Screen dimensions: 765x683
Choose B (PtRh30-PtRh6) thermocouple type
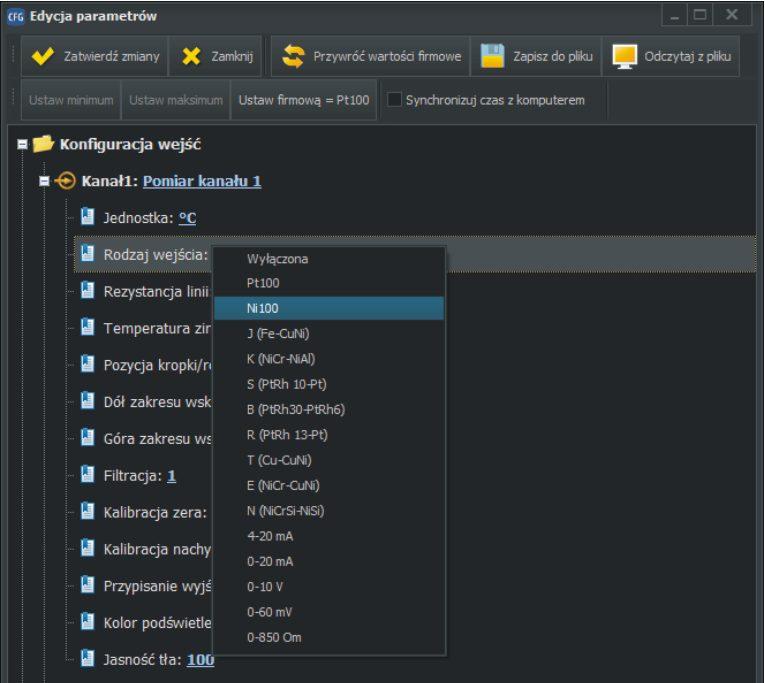tap(329, 410)
